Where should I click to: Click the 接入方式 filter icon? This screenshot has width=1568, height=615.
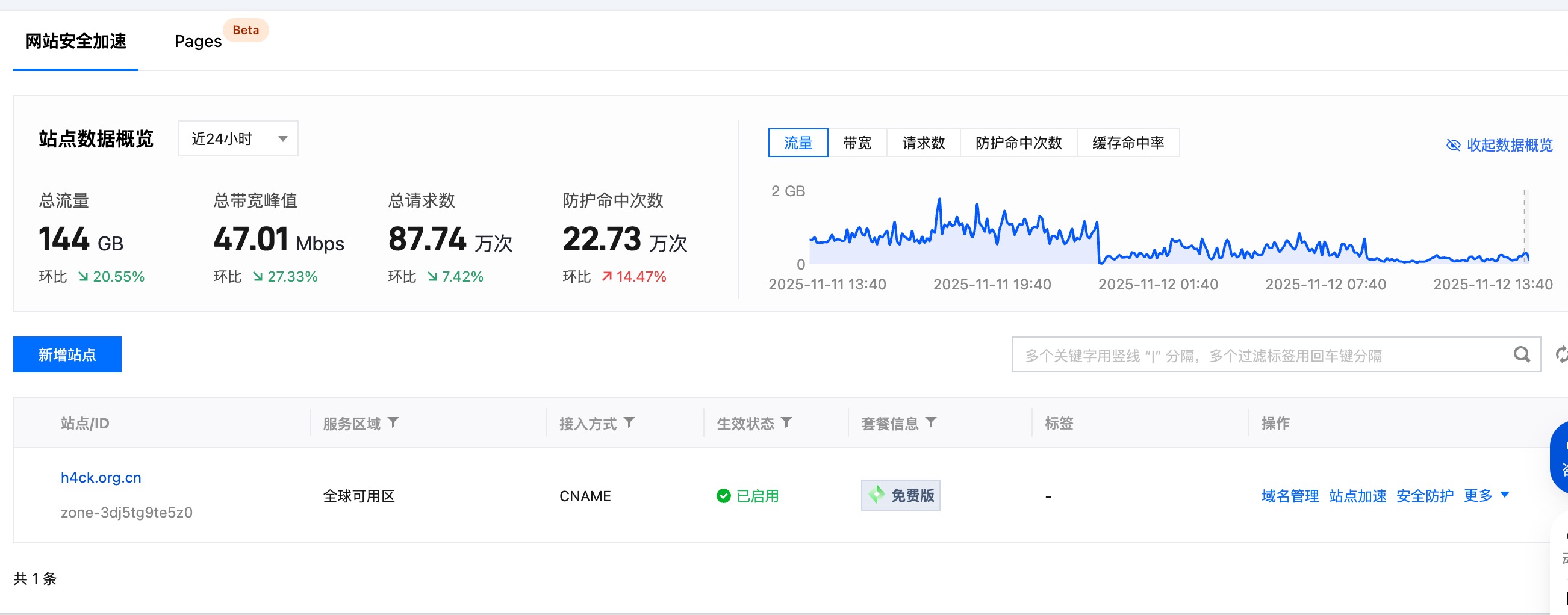point(629,423)
